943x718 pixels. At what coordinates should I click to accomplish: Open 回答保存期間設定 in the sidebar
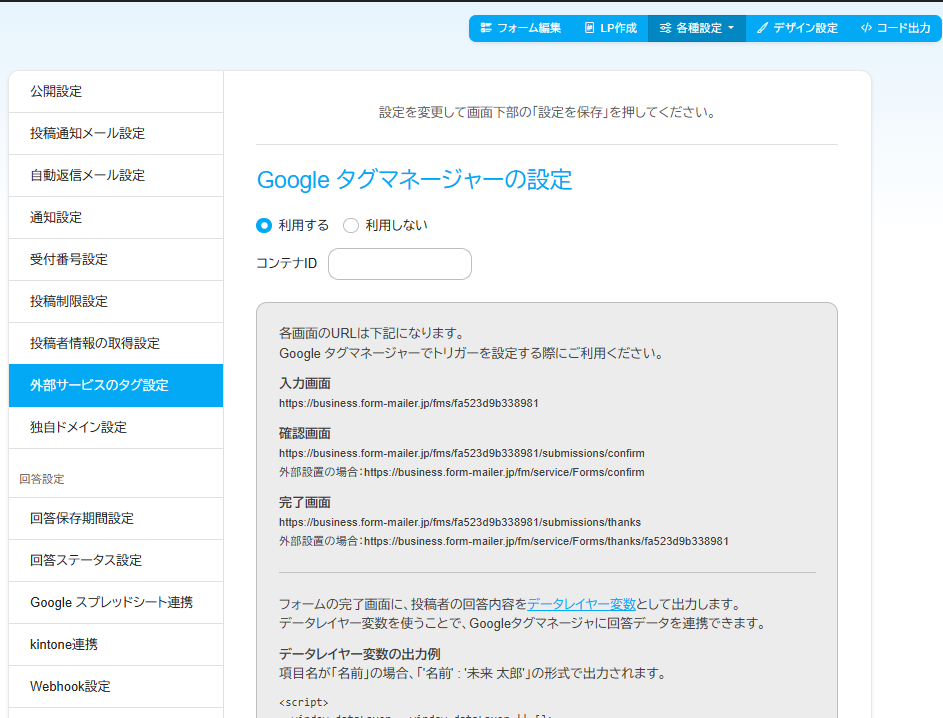[x=116, y=518]
